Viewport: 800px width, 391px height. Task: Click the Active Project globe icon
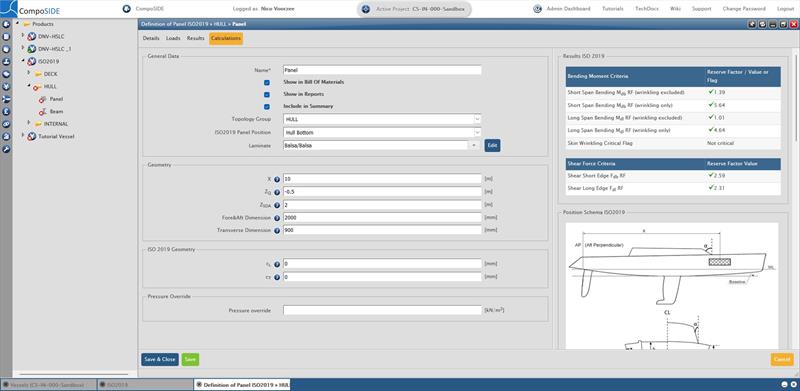[365, 9]
